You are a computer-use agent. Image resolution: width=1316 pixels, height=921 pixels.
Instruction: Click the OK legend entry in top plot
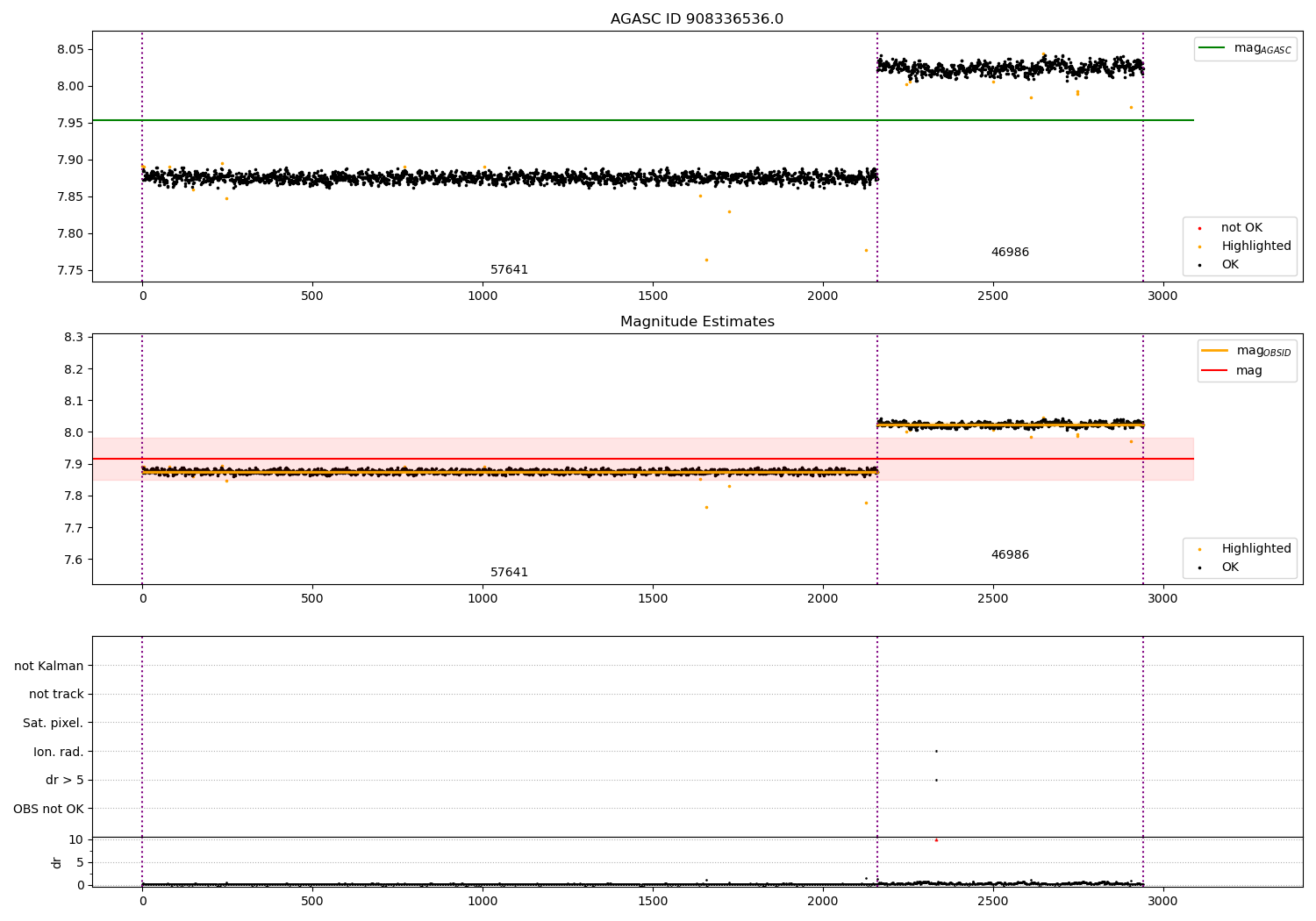[1219, 265]
